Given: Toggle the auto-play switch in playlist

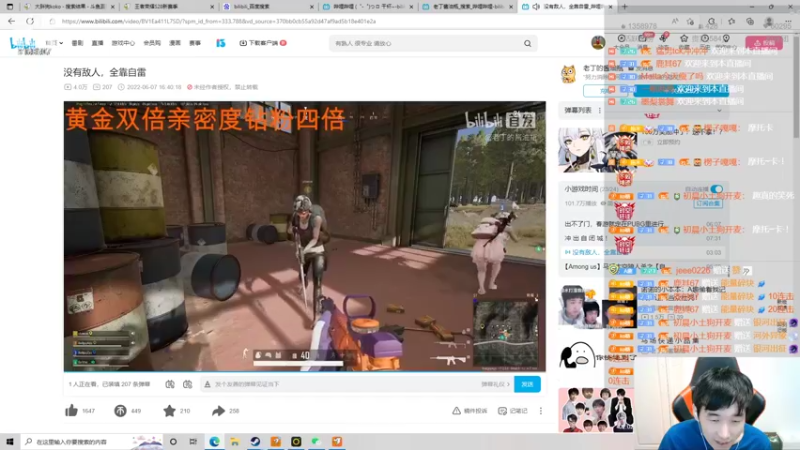Looking at the screenshot, I should point(716,189).
